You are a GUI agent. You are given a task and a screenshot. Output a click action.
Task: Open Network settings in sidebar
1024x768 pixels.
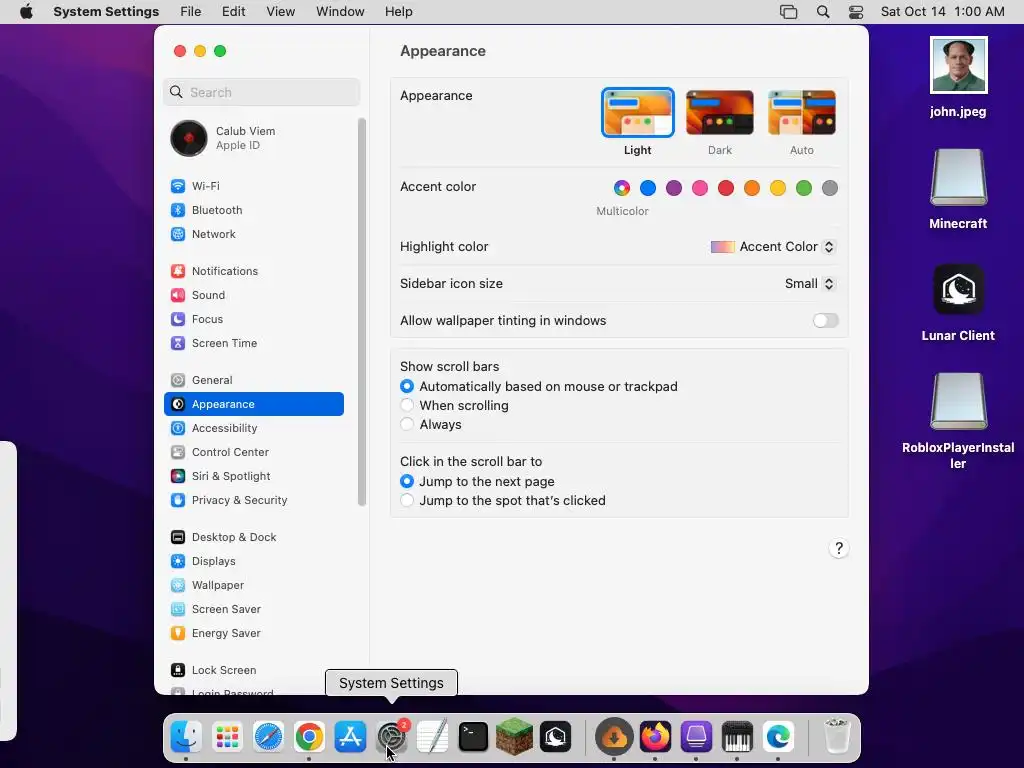click(253, 234)
